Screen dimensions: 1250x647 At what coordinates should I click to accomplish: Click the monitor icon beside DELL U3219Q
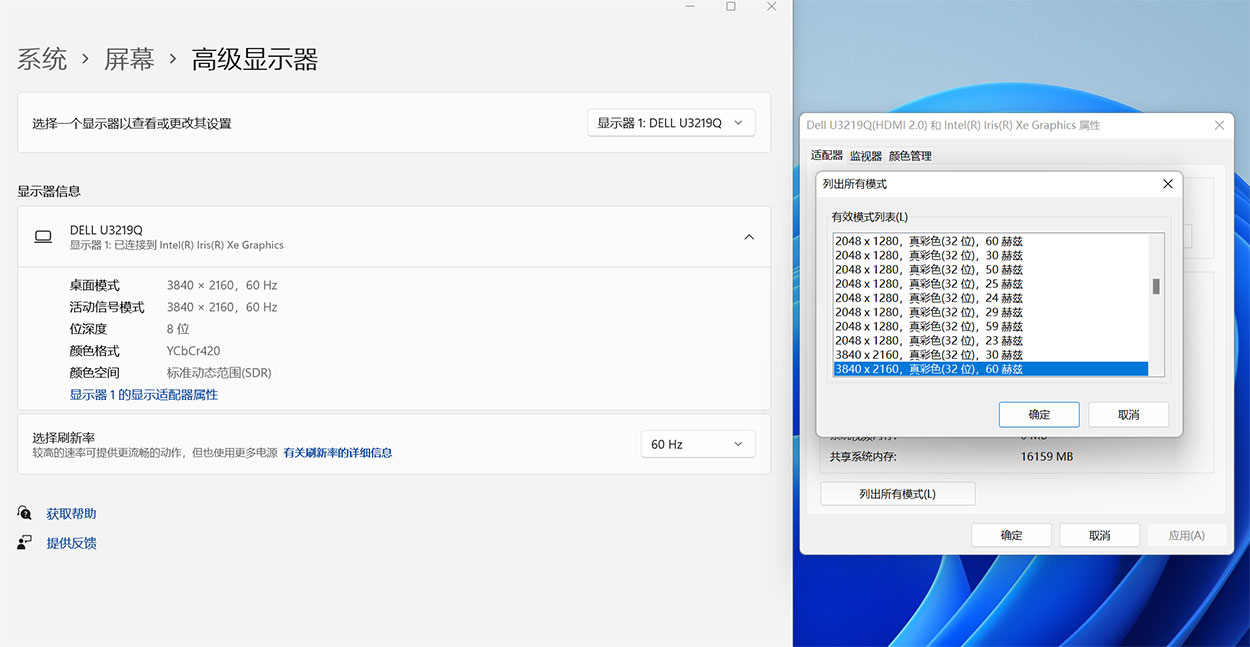pyautogui.click(x=42, y=236)
